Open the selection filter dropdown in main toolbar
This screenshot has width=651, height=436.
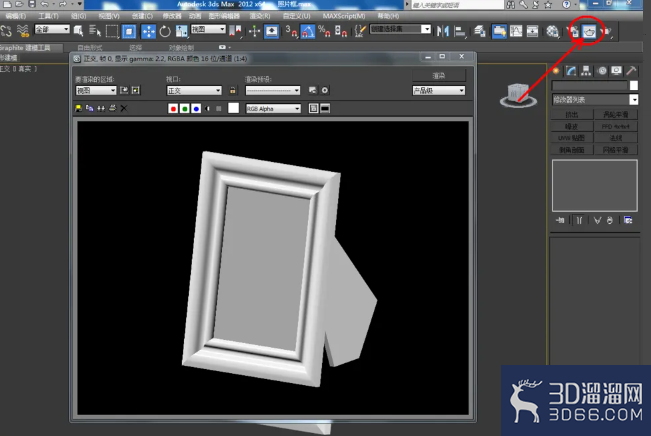coord(52,29)
